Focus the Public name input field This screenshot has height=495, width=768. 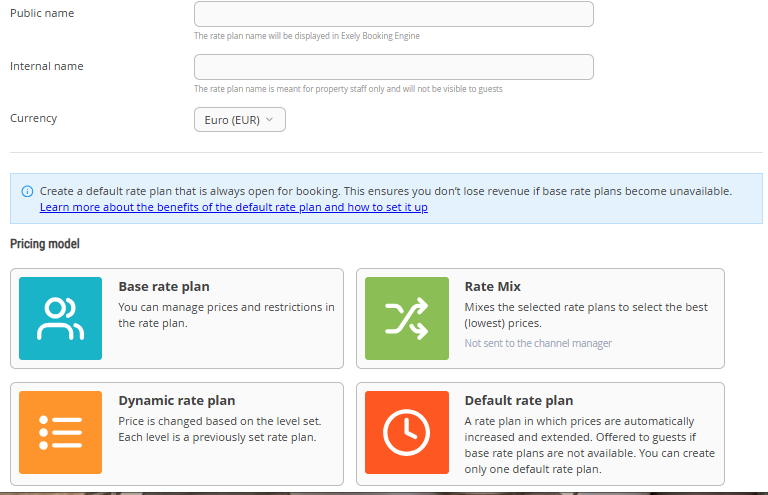pyautogui.click(x=393, y=14)
